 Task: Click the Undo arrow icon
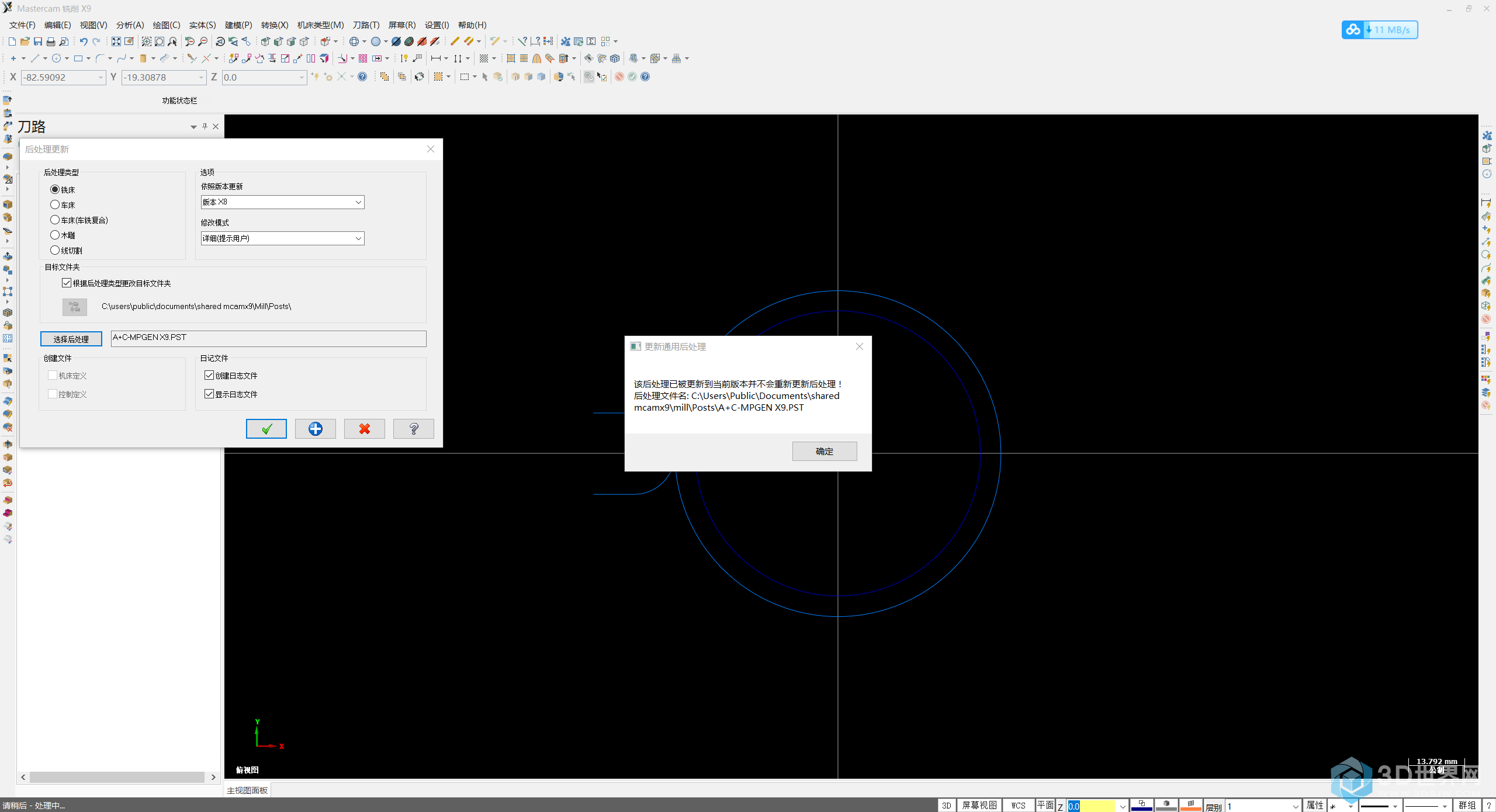[x=84, y=41]
